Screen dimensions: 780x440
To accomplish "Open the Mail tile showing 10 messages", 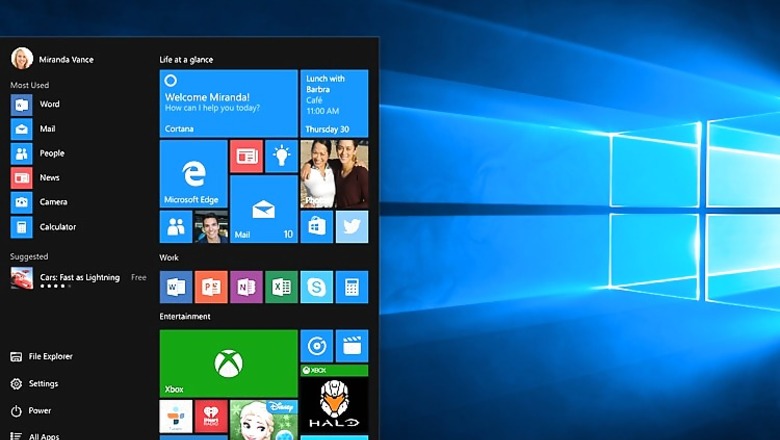I will (264, 209).
